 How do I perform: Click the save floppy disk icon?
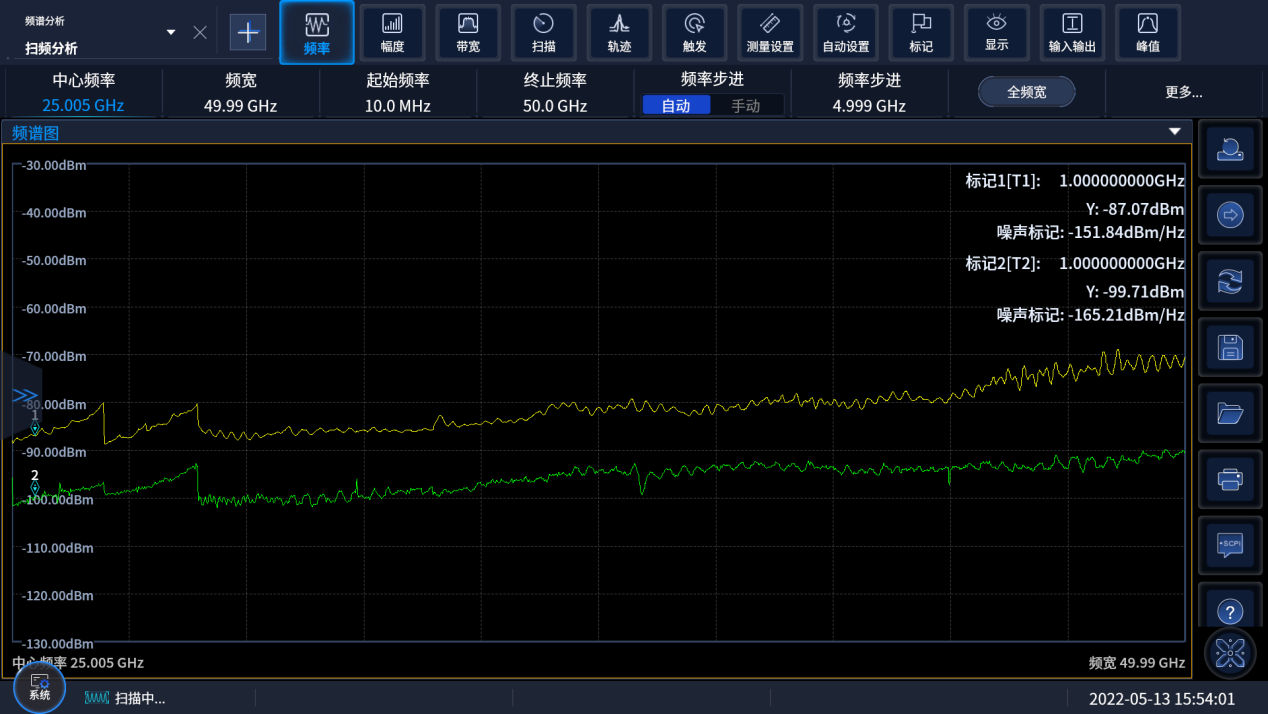click(1229, 347)
